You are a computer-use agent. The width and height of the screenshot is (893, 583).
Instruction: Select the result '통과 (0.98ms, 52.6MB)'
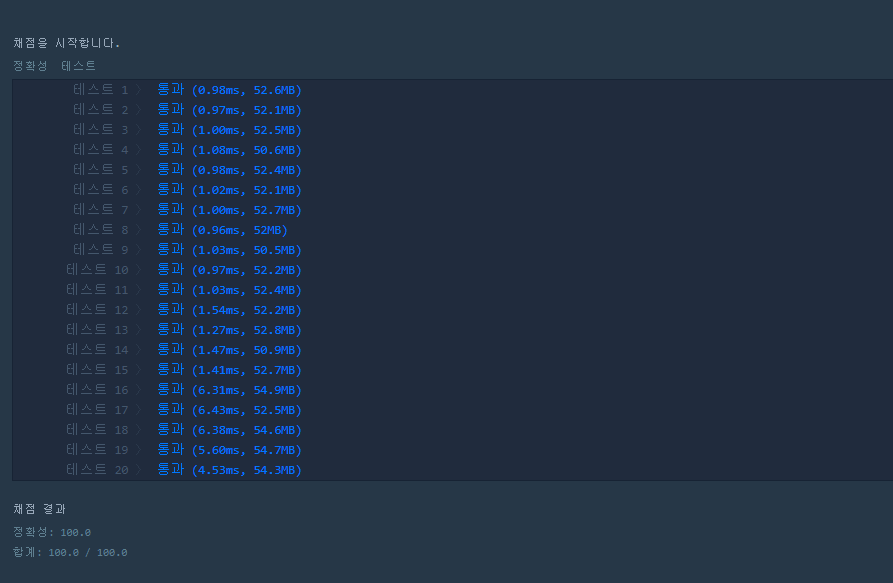[230, 90]
